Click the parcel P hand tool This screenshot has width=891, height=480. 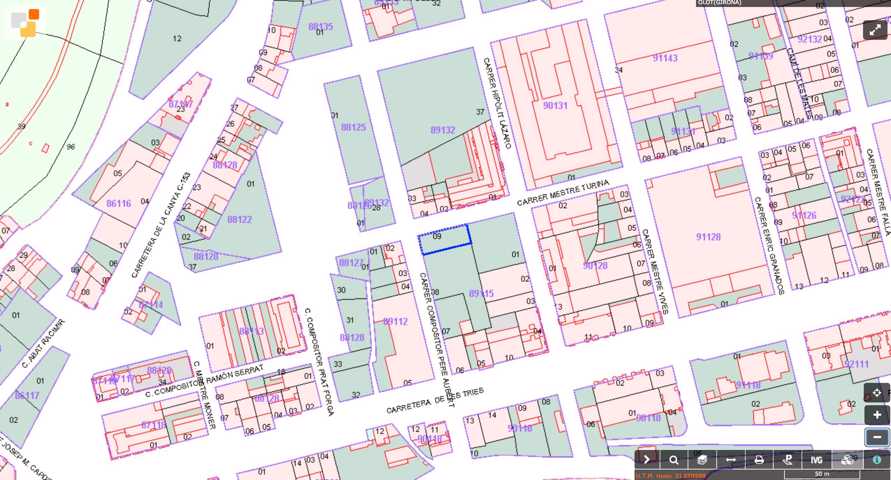tap(788, 460)
